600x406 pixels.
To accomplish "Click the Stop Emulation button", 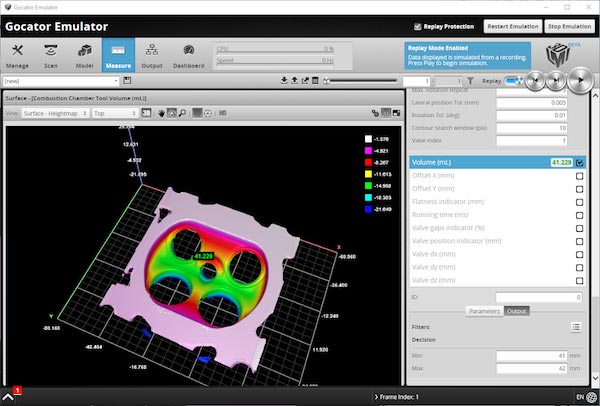I will [x=567, y=26].
